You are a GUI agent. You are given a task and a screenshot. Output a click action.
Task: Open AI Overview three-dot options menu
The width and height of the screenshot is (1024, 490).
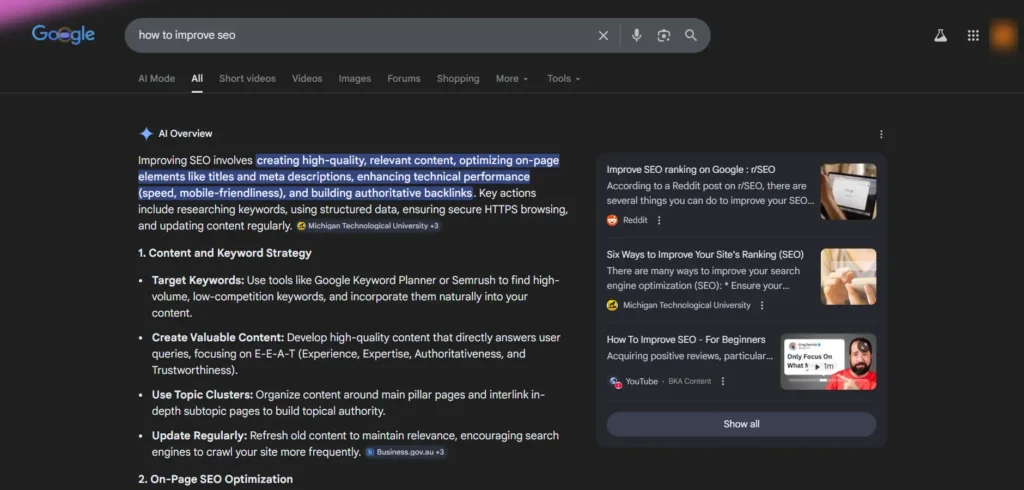click(881, 134)
